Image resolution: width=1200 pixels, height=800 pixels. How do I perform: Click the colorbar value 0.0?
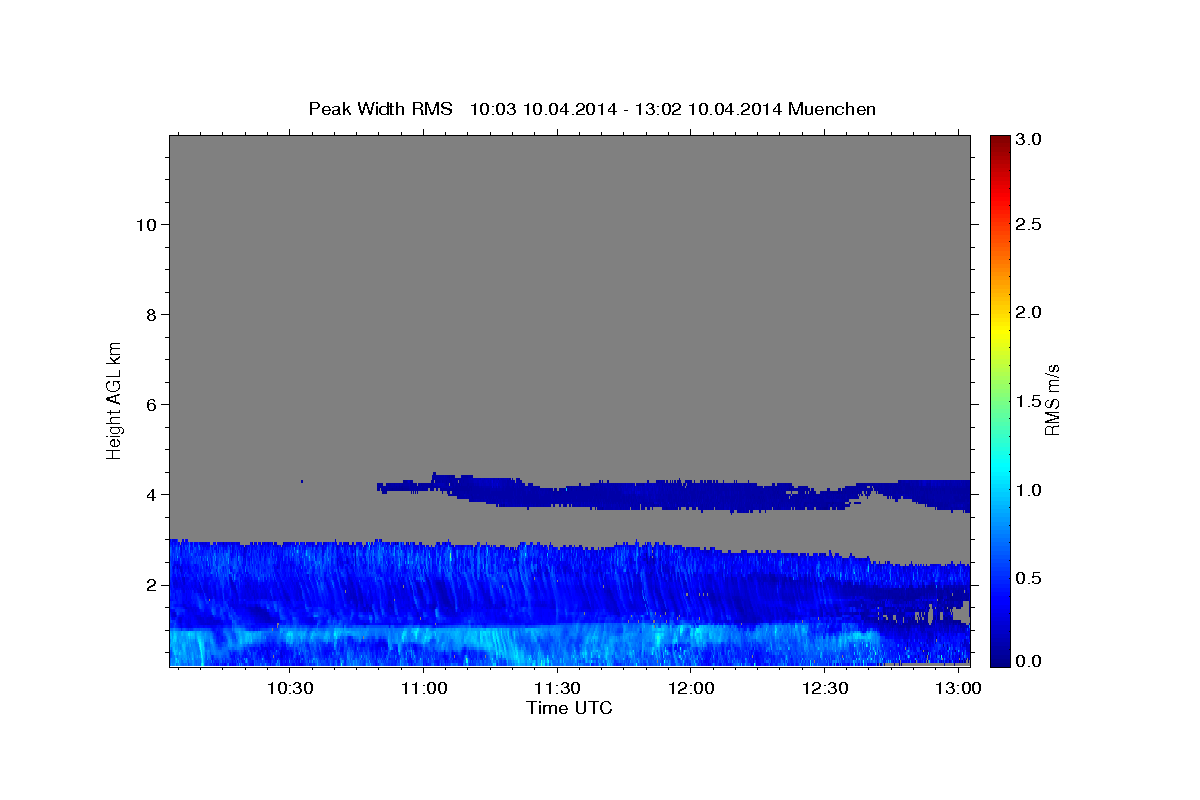[1029, 661]
